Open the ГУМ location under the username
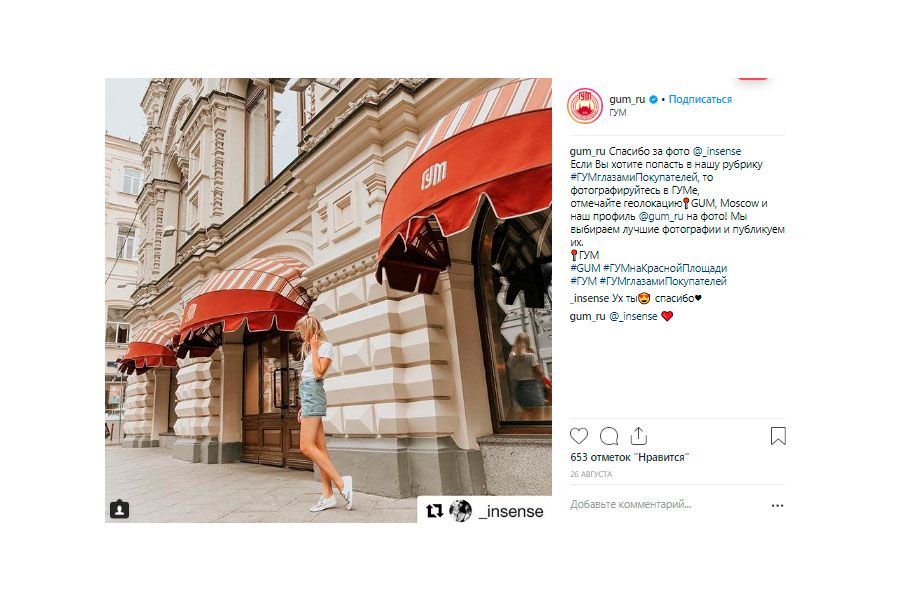Viewport: 900px width, 600px height. (618, 113)
